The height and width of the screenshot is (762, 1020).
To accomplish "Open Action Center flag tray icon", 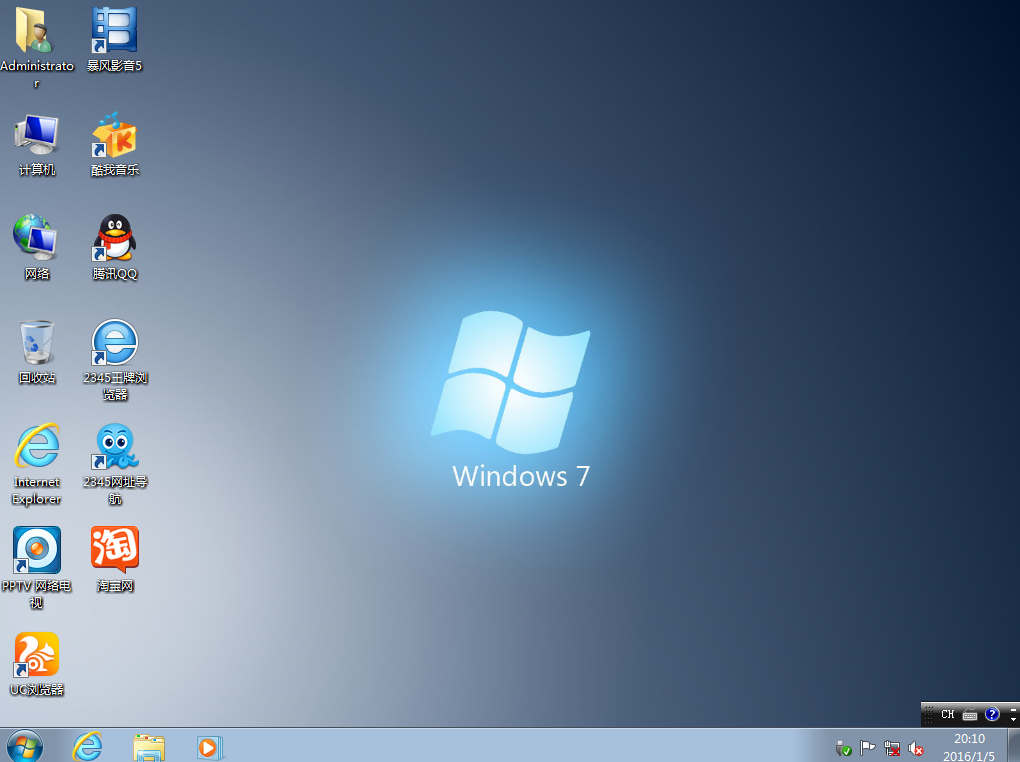I will 867,748.
